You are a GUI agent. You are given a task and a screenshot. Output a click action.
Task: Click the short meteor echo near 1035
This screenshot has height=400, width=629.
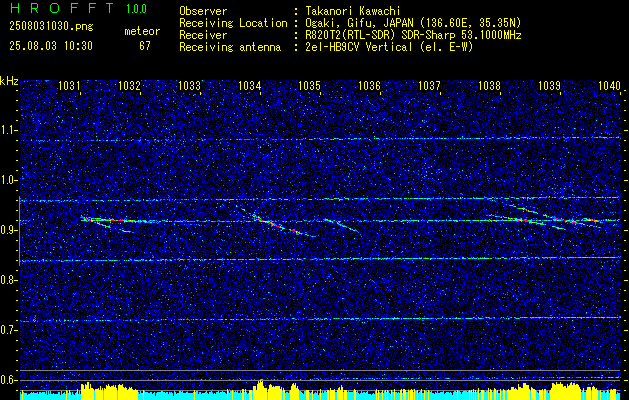341,225
